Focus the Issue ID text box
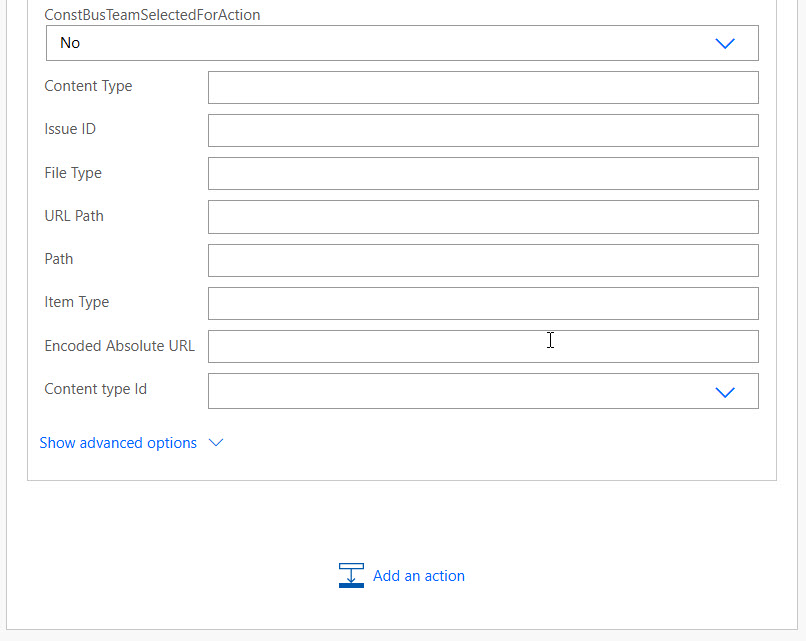The image size is (806, 641). click(483, 131)
